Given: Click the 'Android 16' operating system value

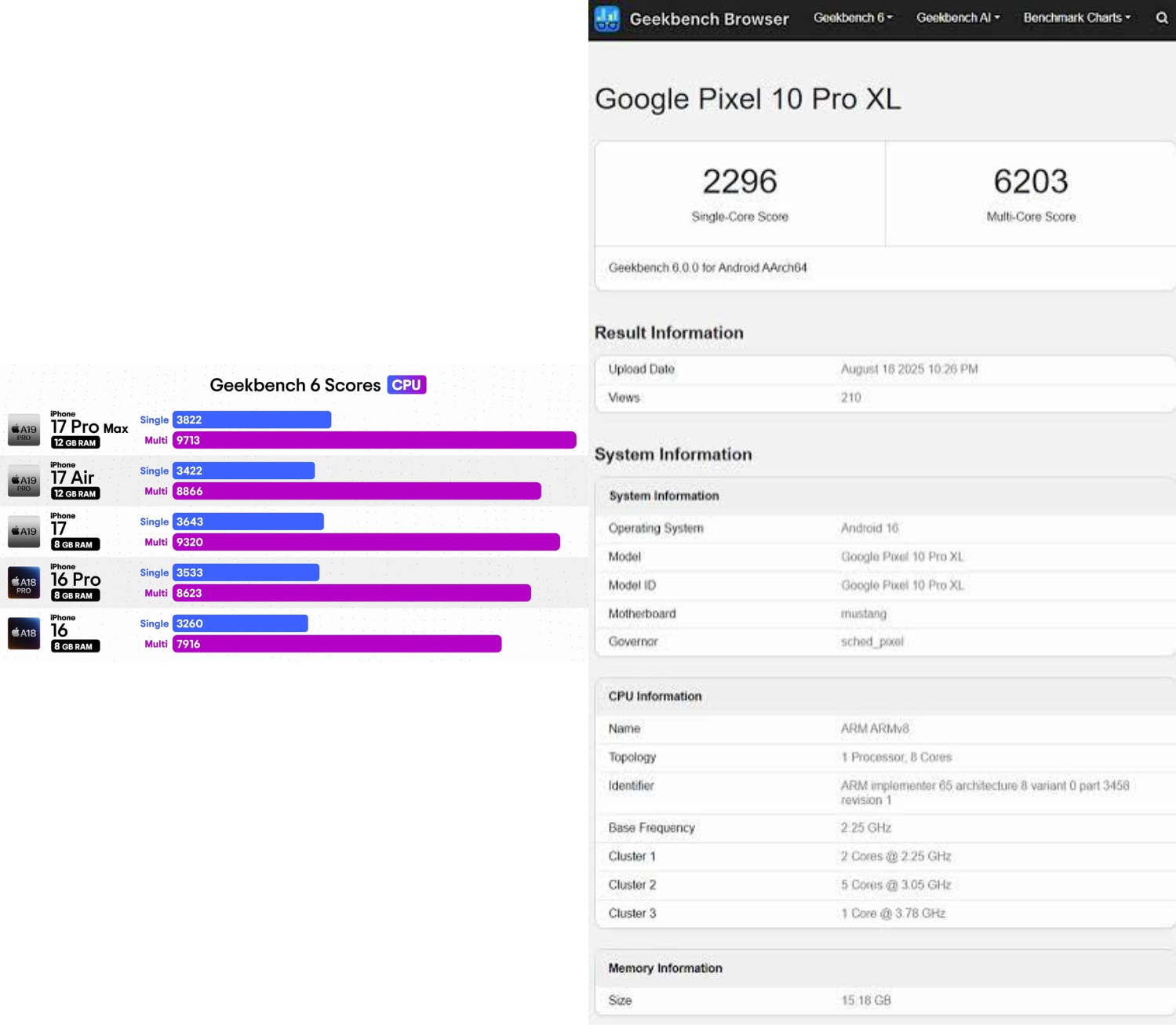Looking at the screenshot, I should click(869, 529).
